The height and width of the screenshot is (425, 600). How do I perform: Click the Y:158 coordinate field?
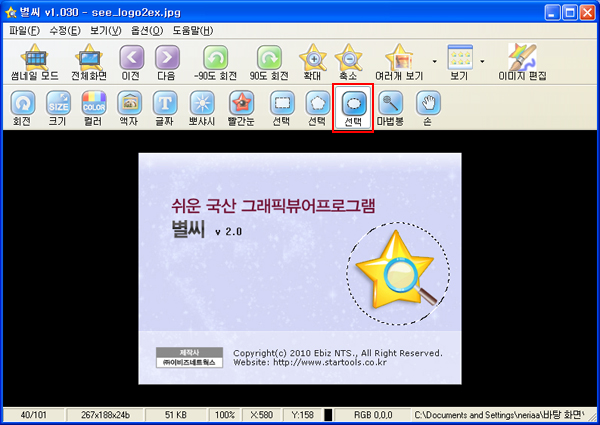click(302, 415)
